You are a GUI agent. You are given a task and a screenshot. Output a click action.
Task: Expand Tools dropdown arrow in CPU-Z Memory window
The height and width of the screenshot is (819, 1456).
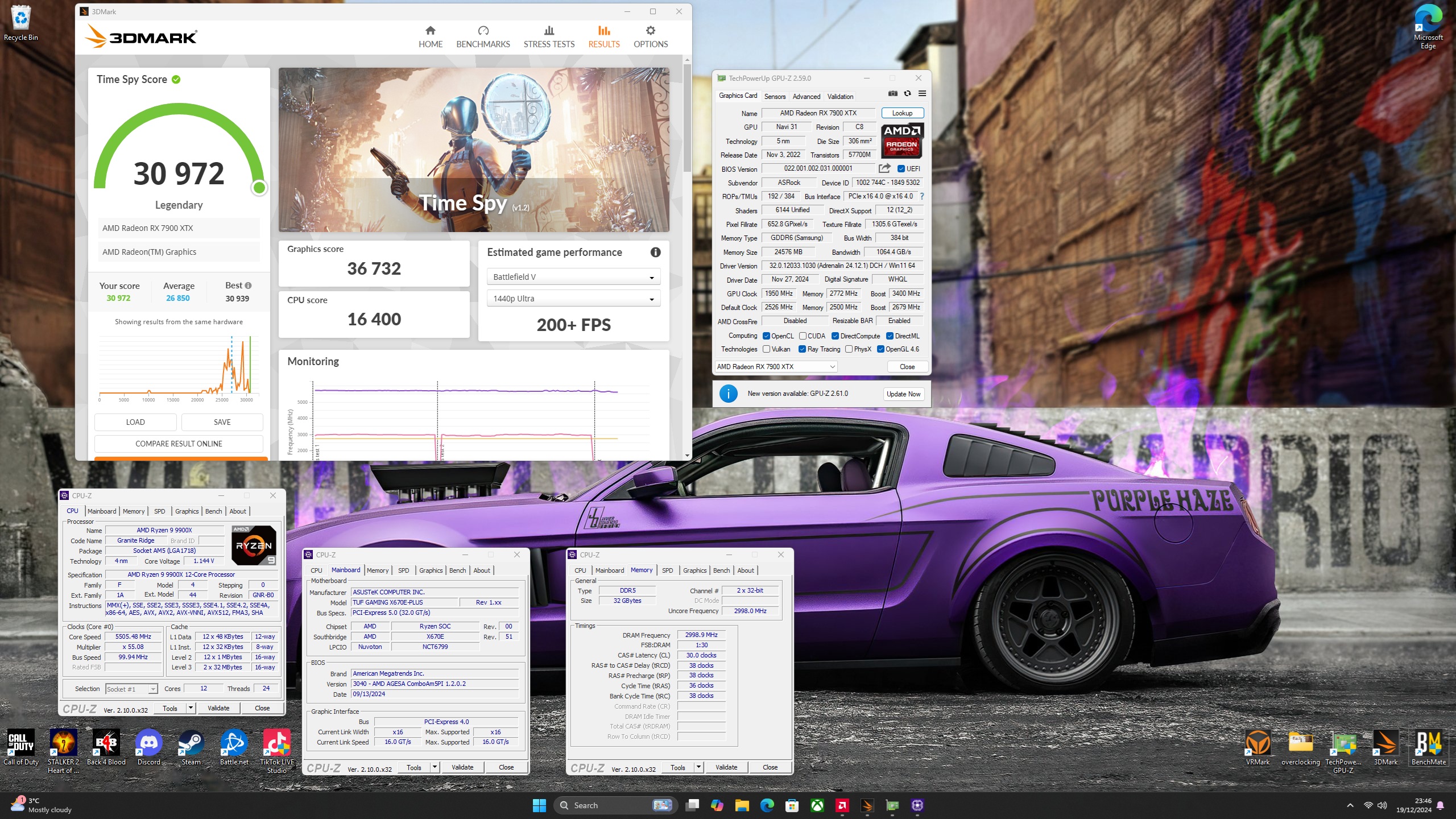click(x=699, y=767)
